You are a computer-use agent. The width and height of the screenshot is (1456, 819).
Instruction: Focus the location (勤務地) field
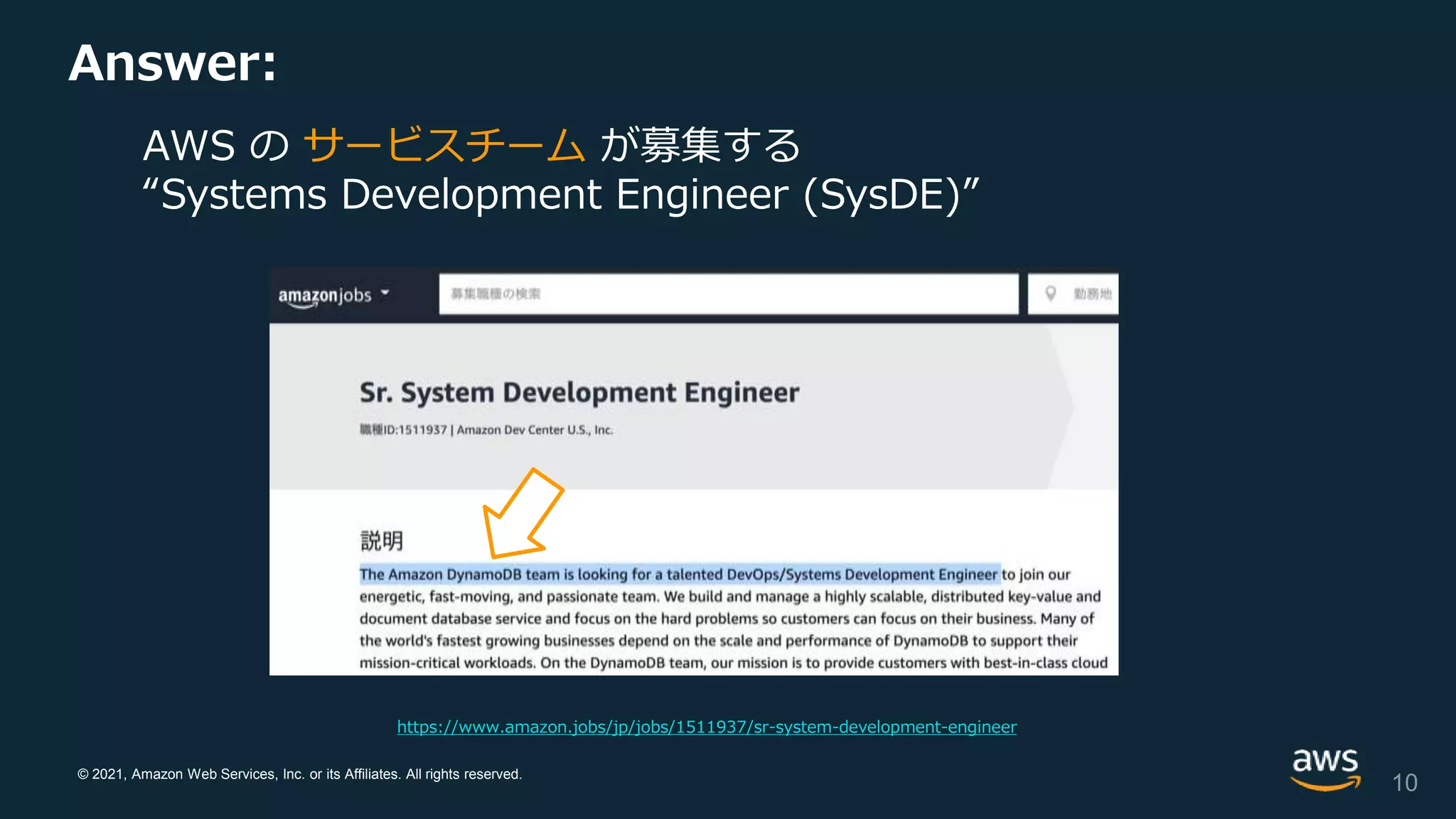(1073, 294)
